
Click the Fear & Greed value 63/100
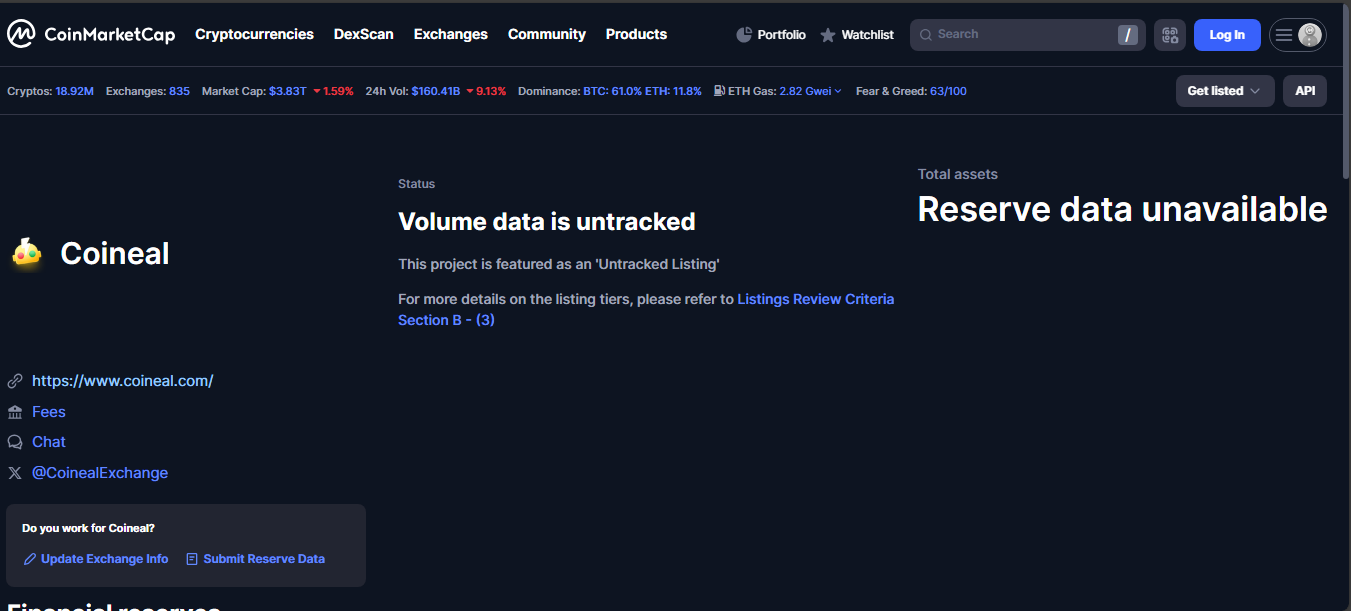(x=948, y=91)
